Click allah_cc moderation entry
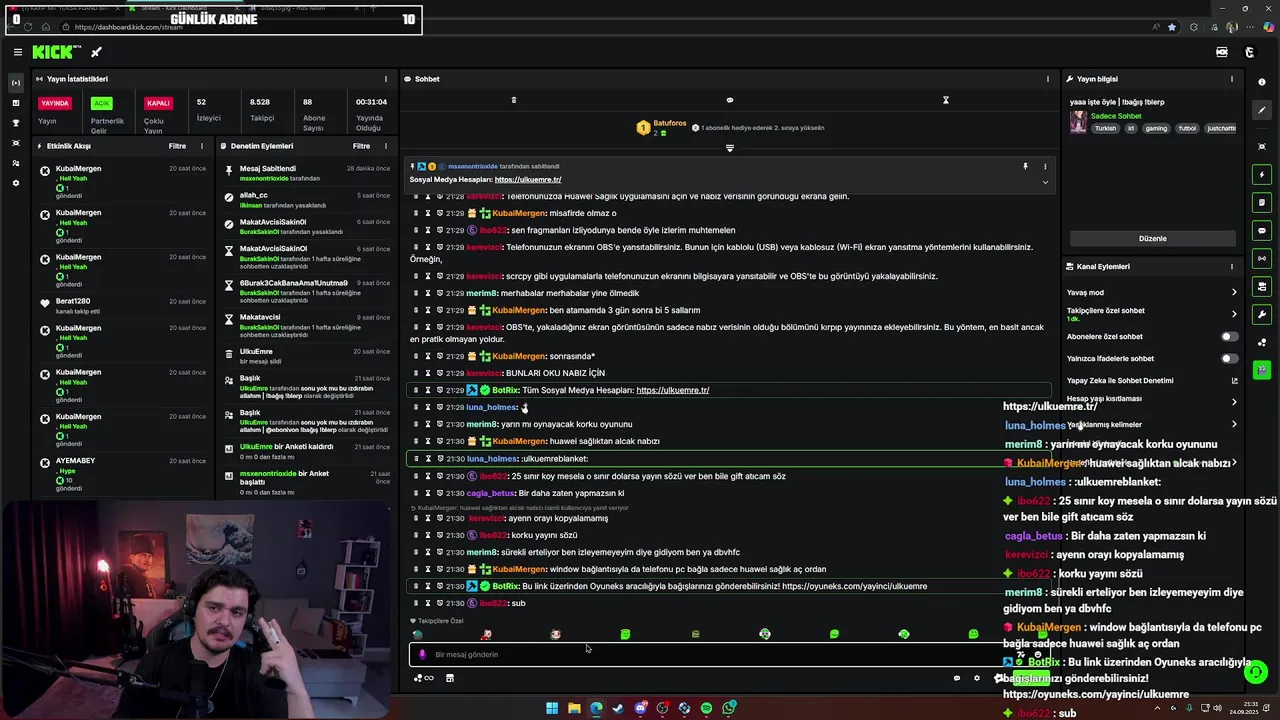 (254, 196)
